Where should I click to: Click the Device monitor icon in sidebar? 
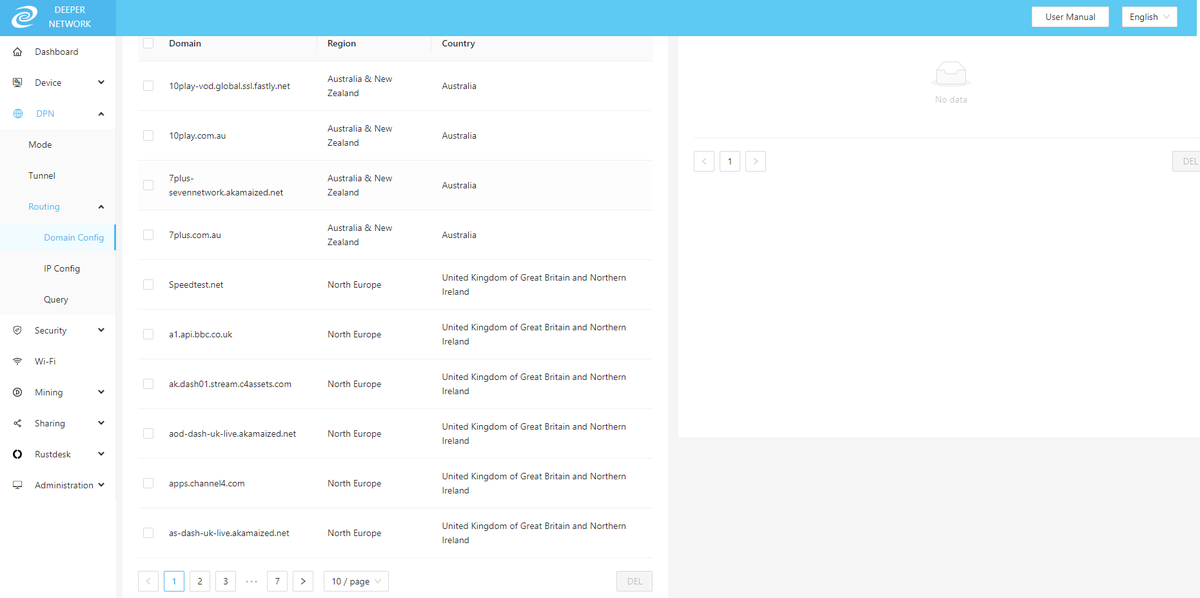click(x=17, y=83)
